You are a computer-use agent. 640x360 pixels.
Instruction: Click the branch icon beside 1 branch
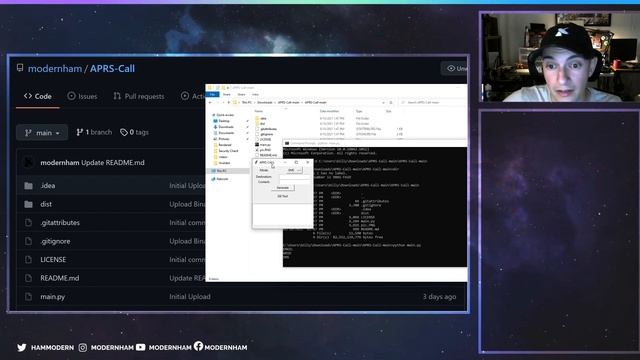(80, 132)
